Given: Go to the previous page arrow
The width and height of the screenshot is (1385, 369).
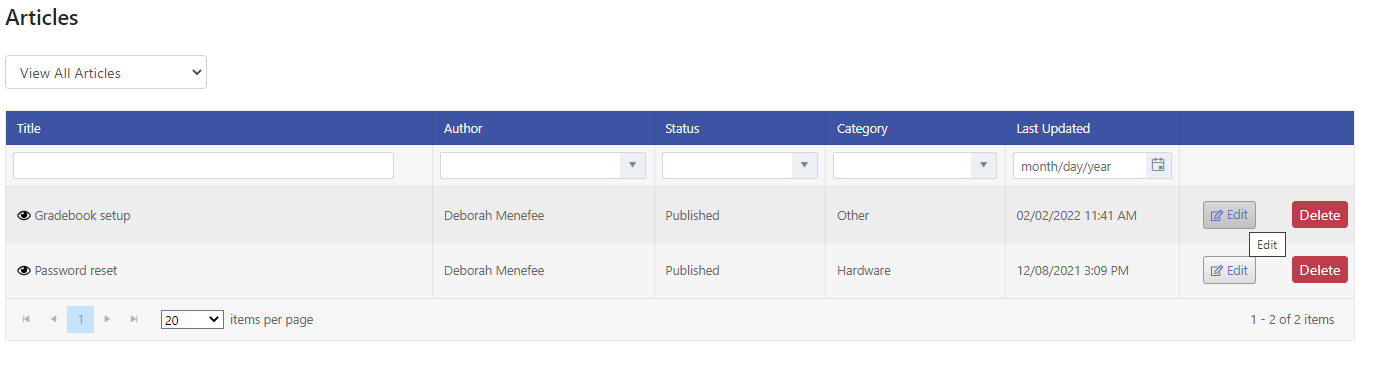Looking at the screenshot, I should (x=53, y=319).
